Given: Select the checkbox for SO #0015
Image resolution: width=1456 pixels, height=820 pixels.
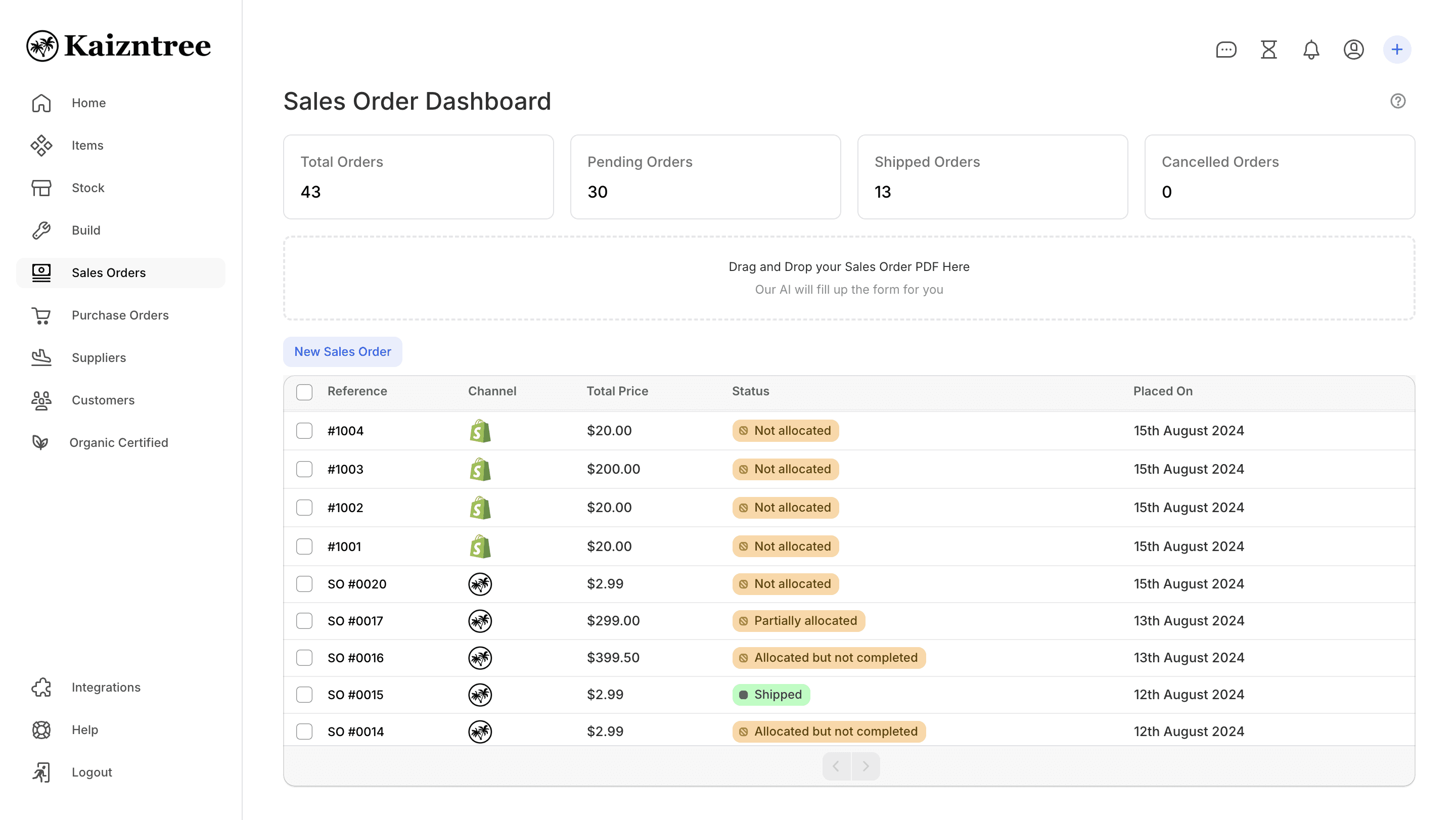Looking at the screenshot, I should tap(304, 695).
